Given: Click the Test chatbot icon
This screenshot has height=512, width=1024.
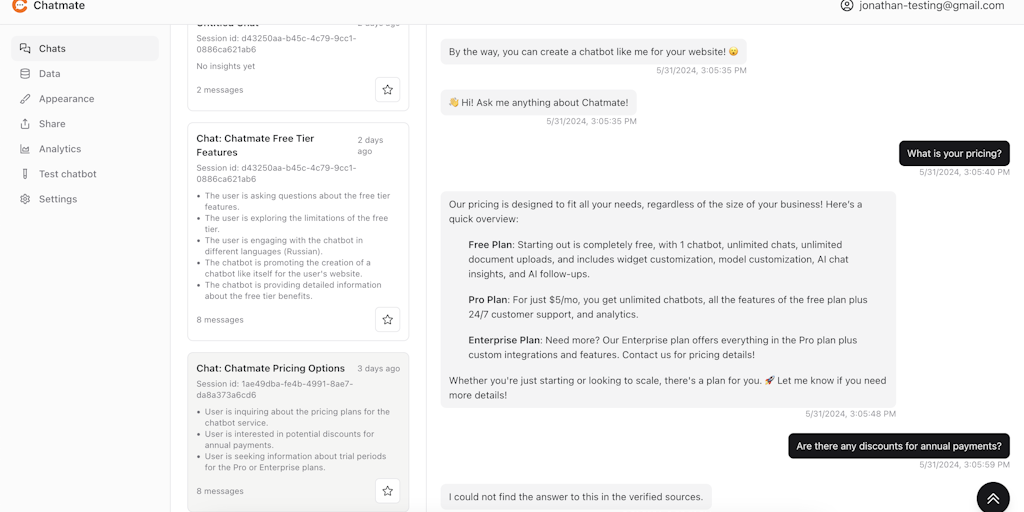Looking at the screenshot, I should pyautogui.click(x=25, y=174).
